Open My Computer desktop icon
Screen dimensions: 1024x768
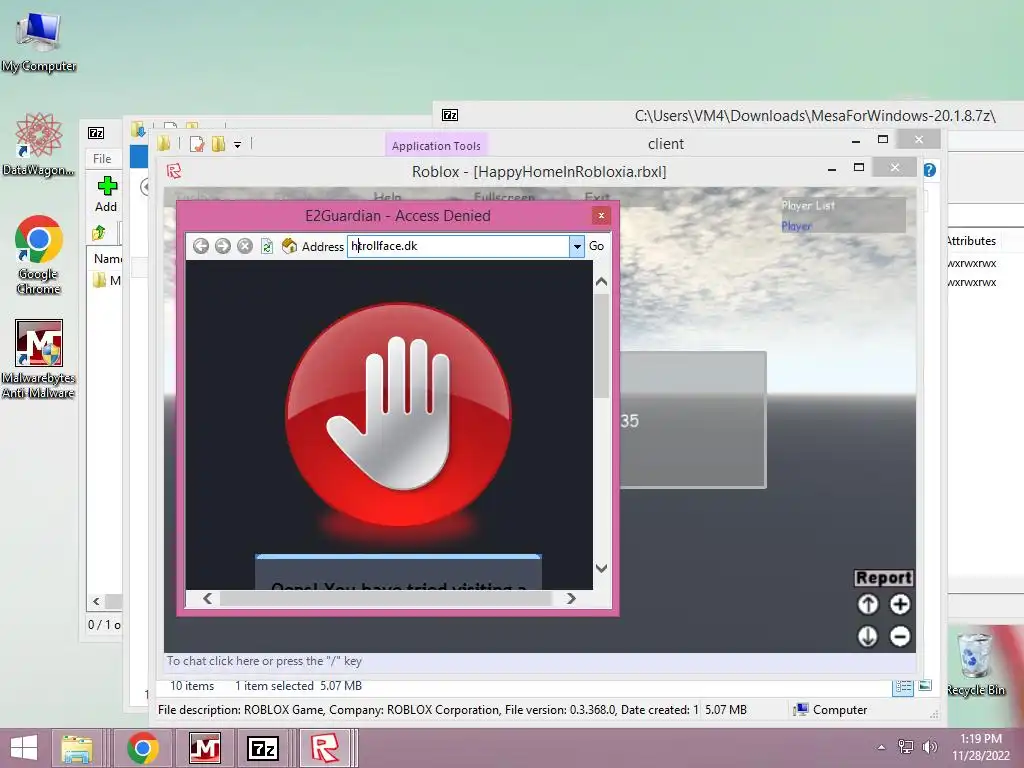pos(39,42)
